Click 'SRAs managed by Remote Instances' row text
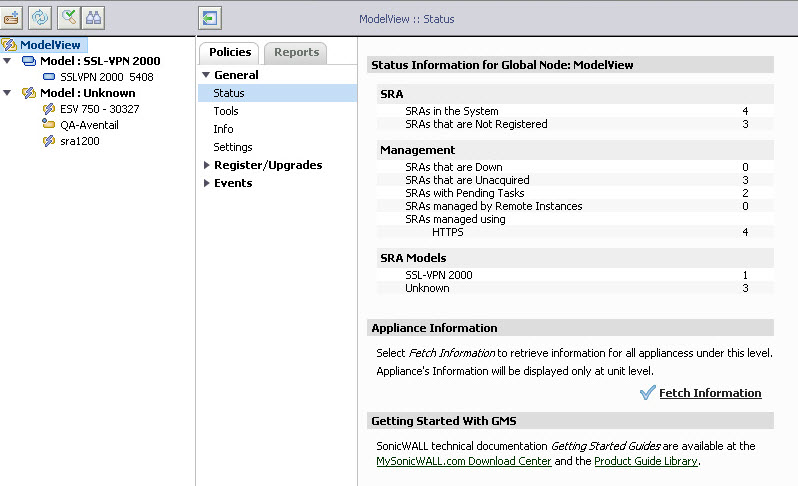798x486 pixels. coord(494,206)
